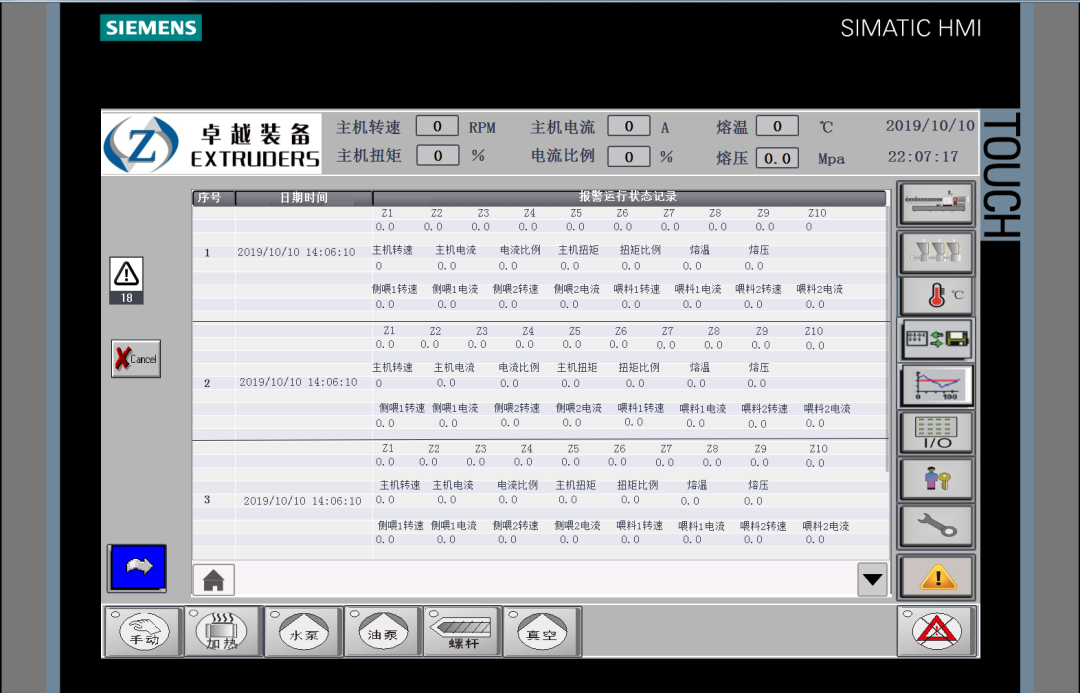The width and height of the screenshot is (1080, 693).
Task: Open the feeder hoppers screen
Action: (x=936, y=251)
